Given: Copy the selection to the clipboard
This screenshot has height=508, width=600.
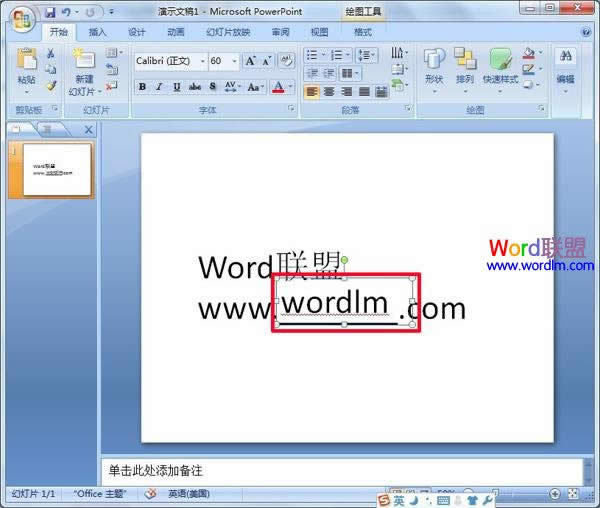Looking at the screenshot, I should pos(51,69).
